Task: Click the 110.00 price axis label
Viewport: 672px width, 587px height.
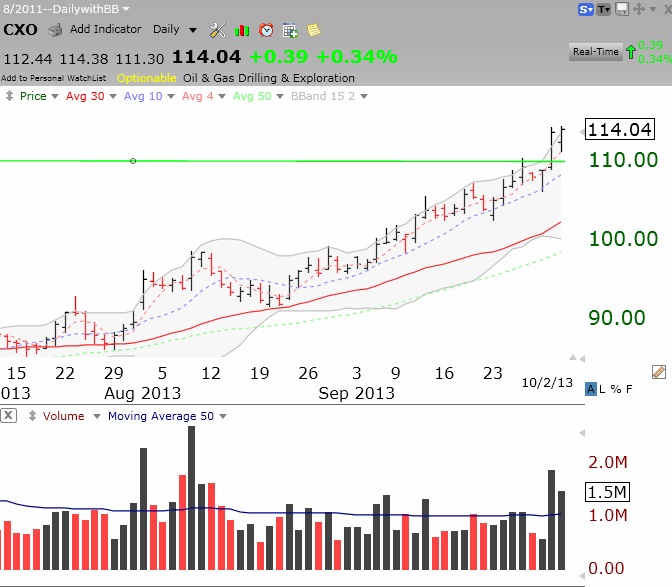Action: 624,160
